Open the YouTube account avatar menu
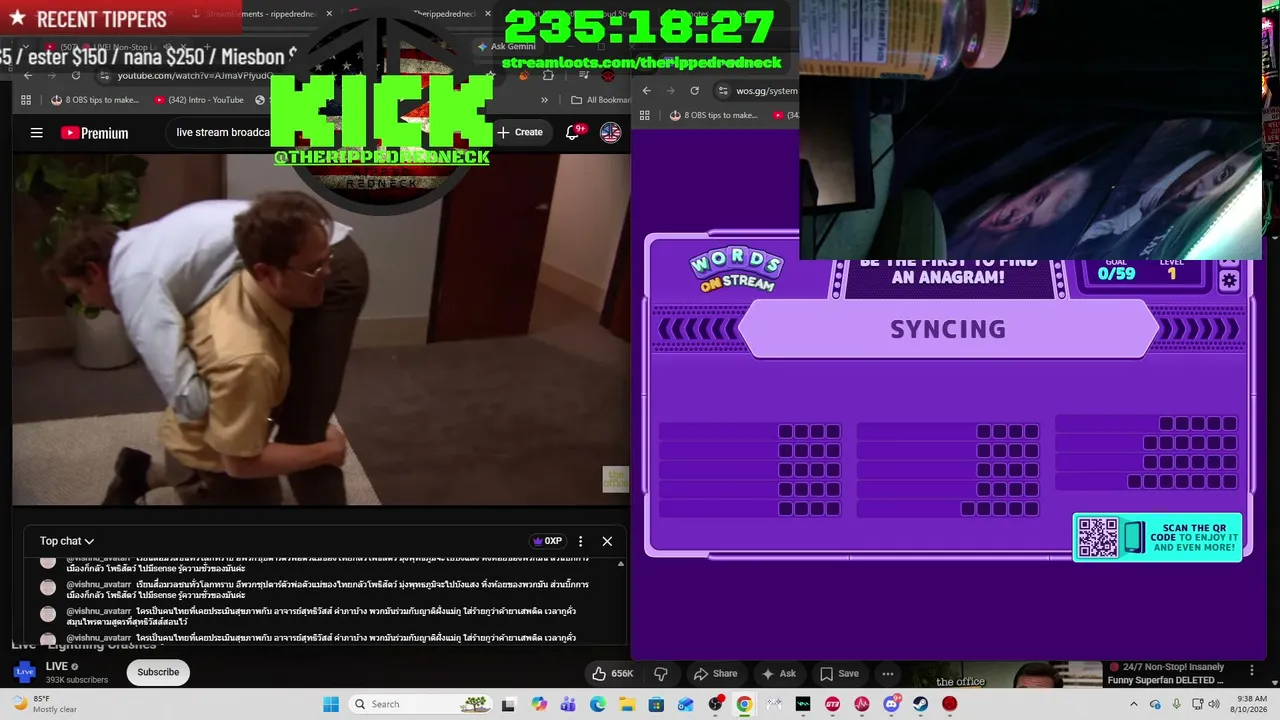 [610, 132]
